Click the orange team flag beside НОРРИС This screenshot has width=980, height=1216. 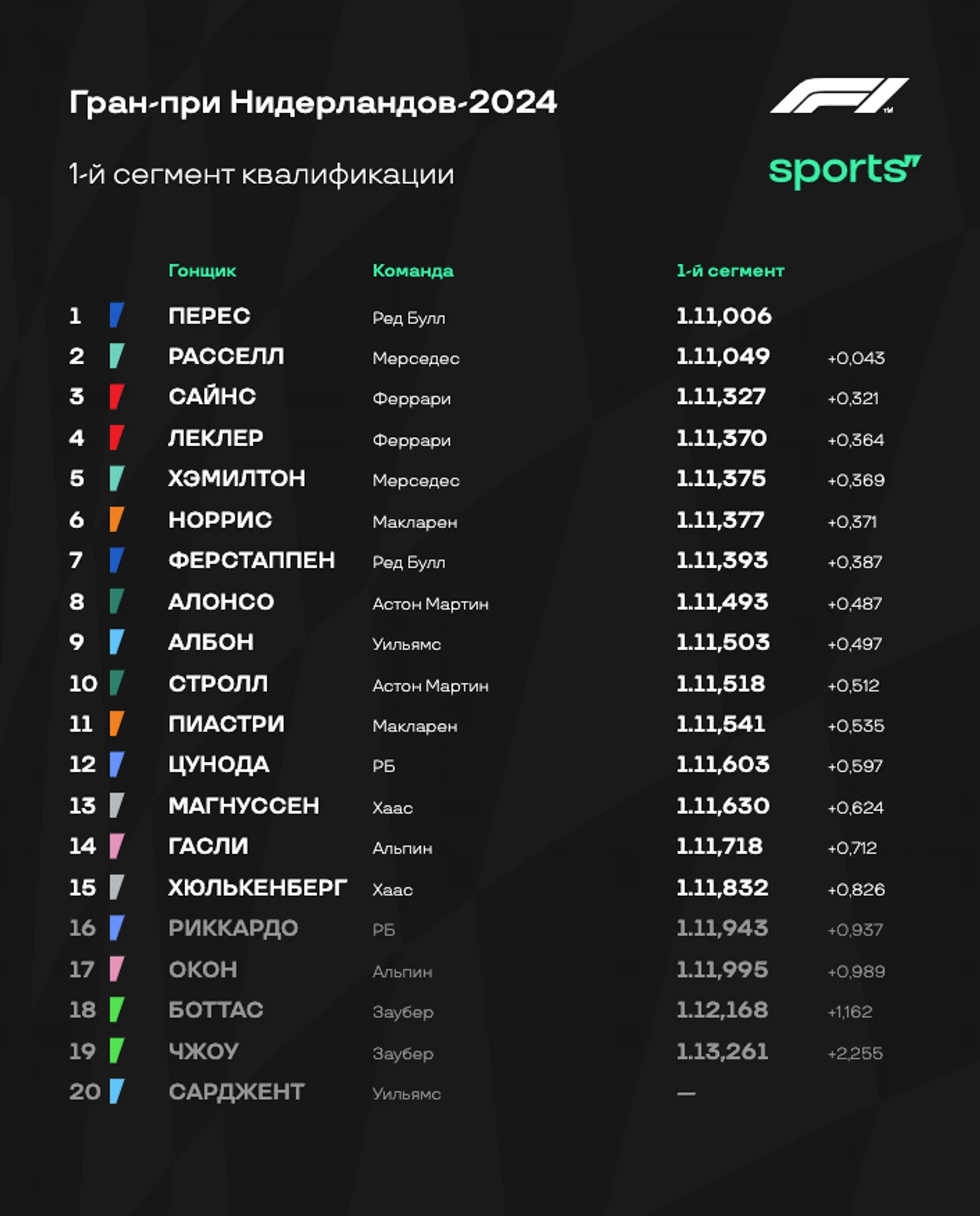(117, 519)
